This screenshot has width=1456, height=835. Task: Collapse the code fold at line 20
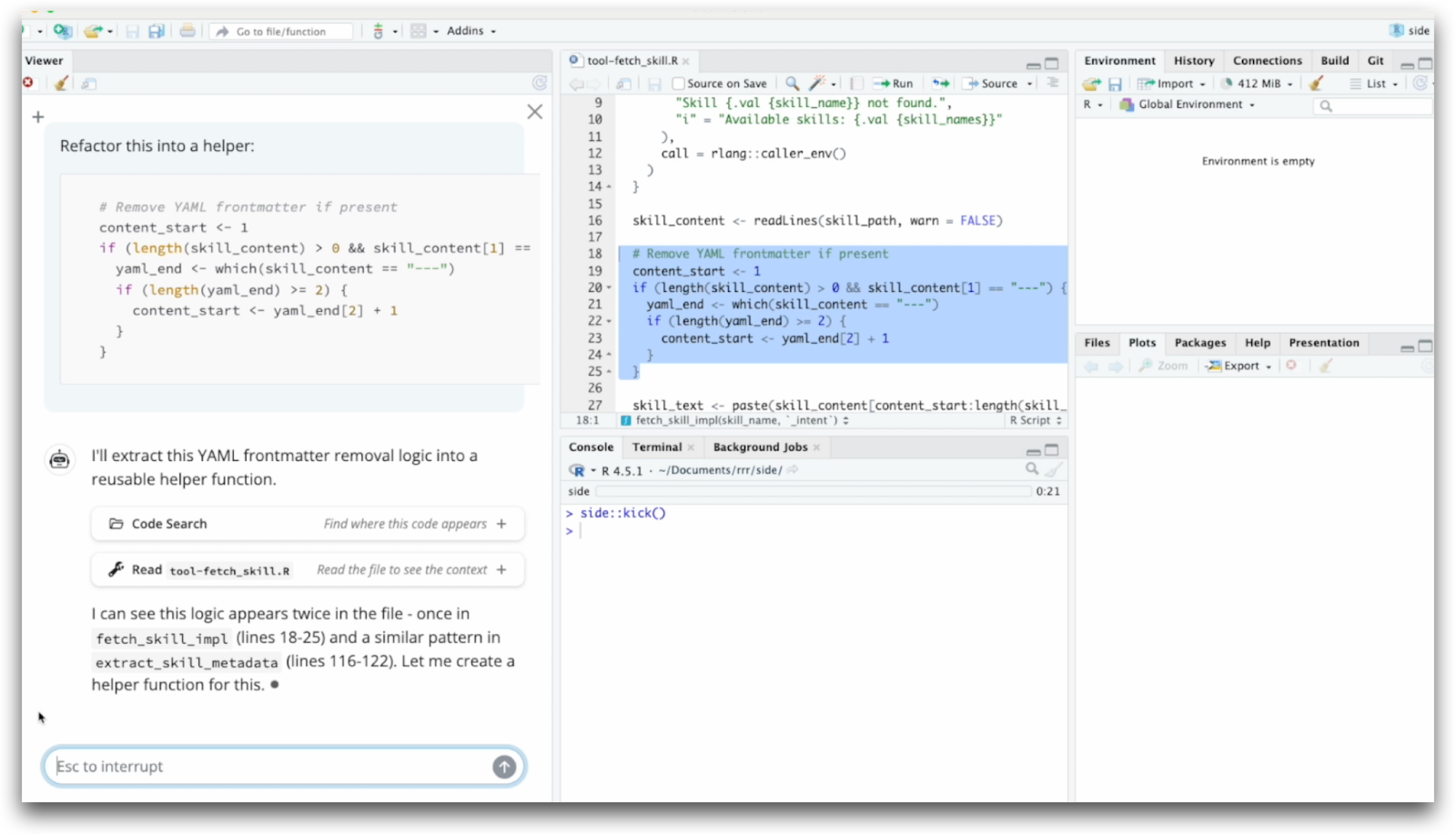pos(610,288)
